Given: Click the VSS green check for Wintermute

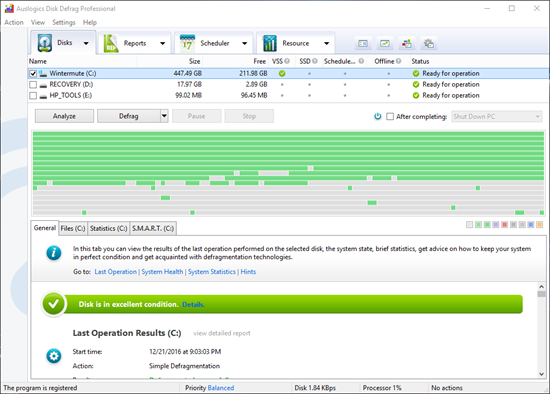Looking at the screenshot, I should tap(282, 73).
